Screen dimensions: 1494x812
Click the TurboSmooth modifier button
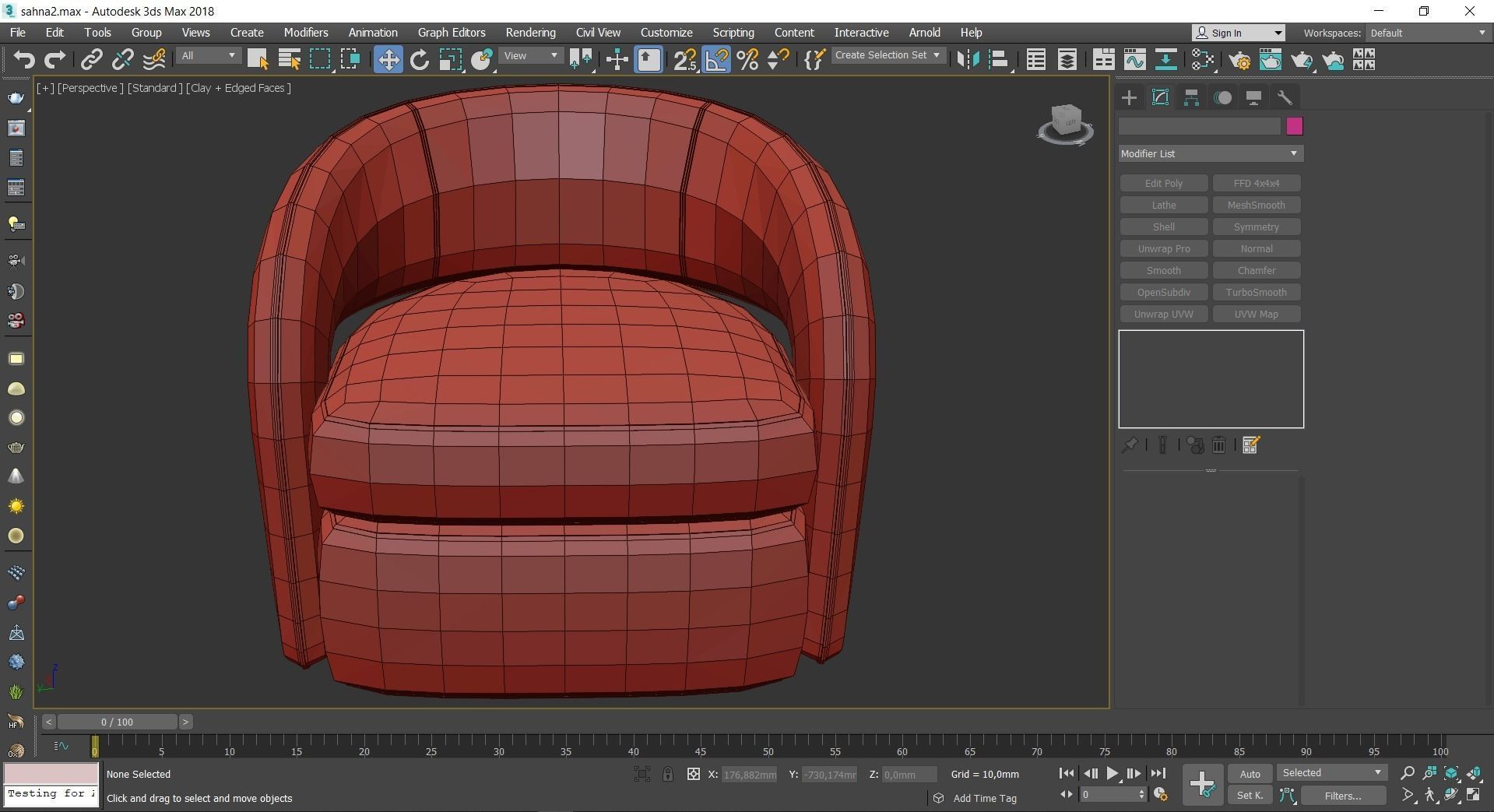click(x=1257, y=292)
